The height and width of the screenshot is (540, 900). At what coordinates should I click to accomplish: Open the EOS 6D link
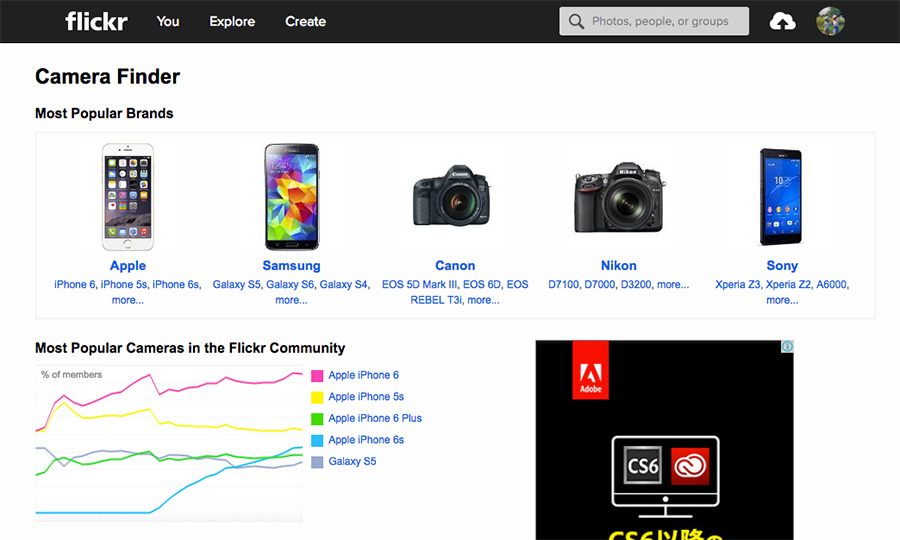[x=482, y=285]
